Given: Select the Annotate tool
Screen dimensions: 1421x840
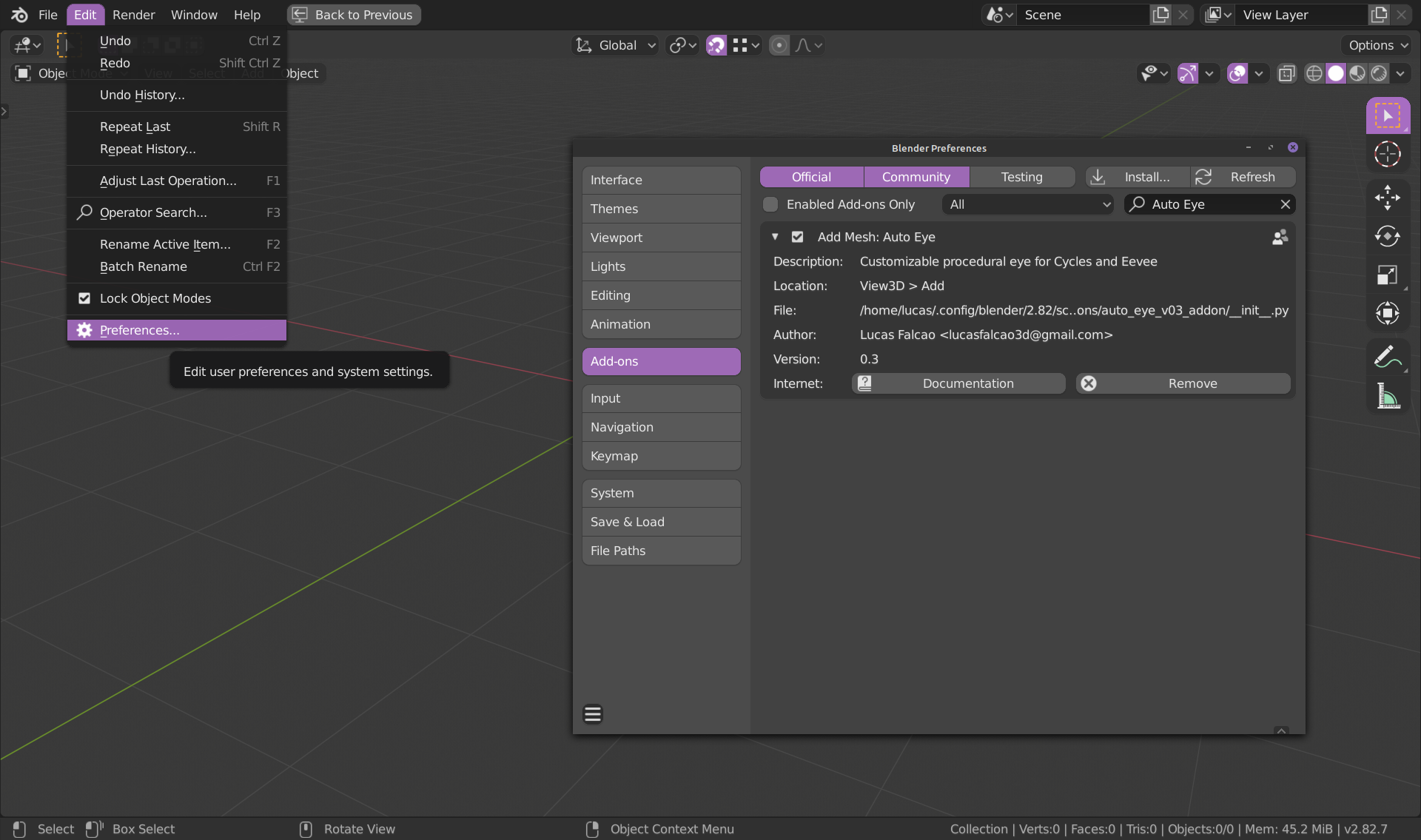Looking at the screenshot, I should [x=1388, y=357].
